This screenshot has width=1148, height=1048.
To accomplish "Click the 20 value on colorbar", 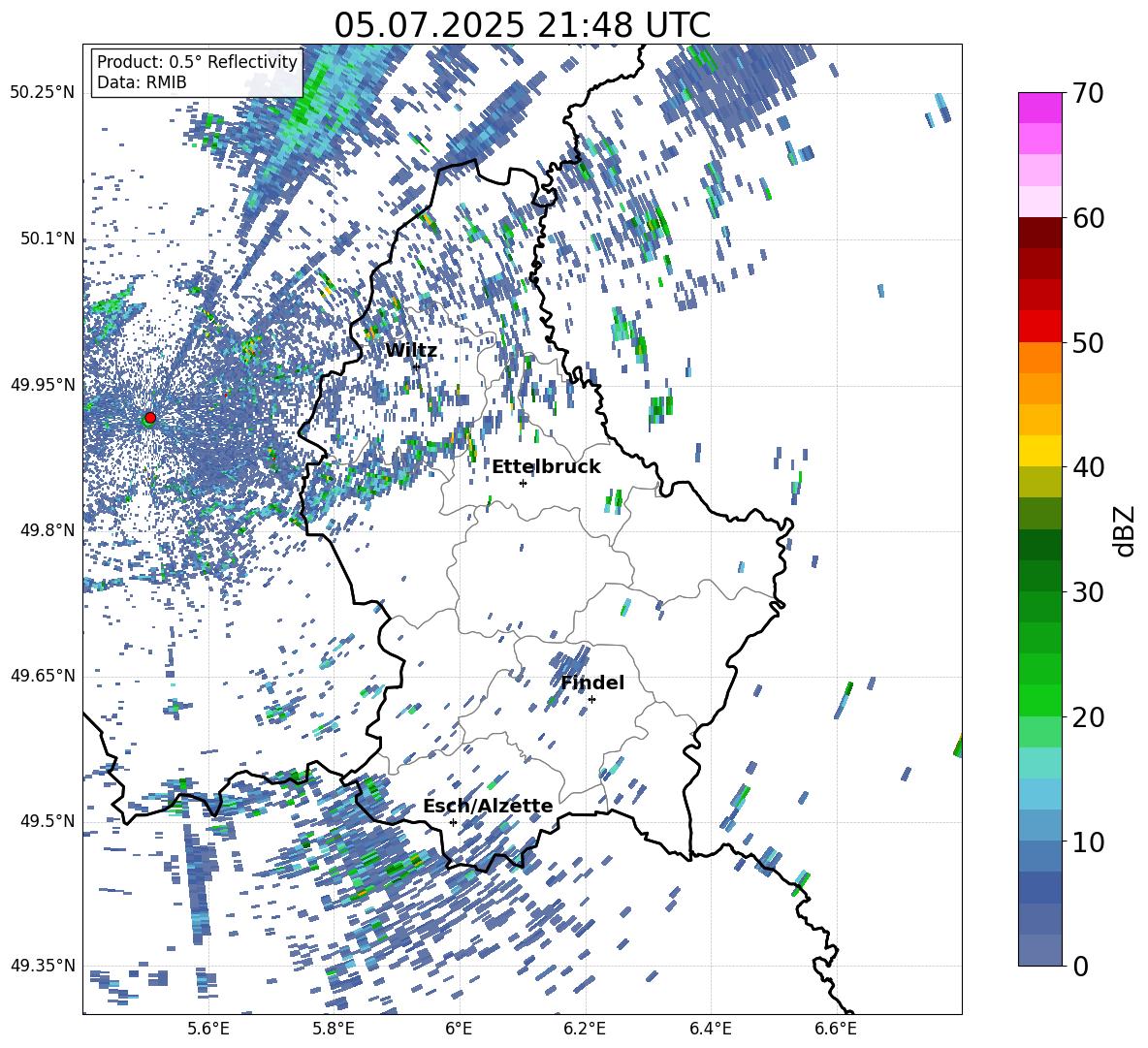I will tap(1088, 716).
